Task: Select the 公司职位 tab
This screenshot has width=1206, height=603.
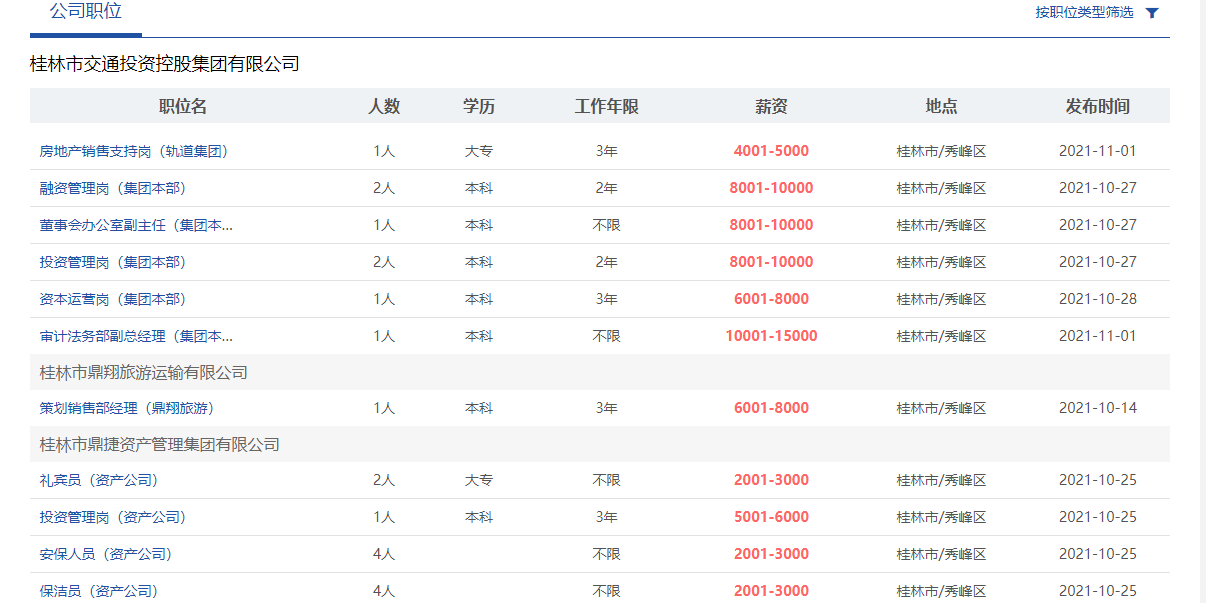Action: (x=86, y=12)
